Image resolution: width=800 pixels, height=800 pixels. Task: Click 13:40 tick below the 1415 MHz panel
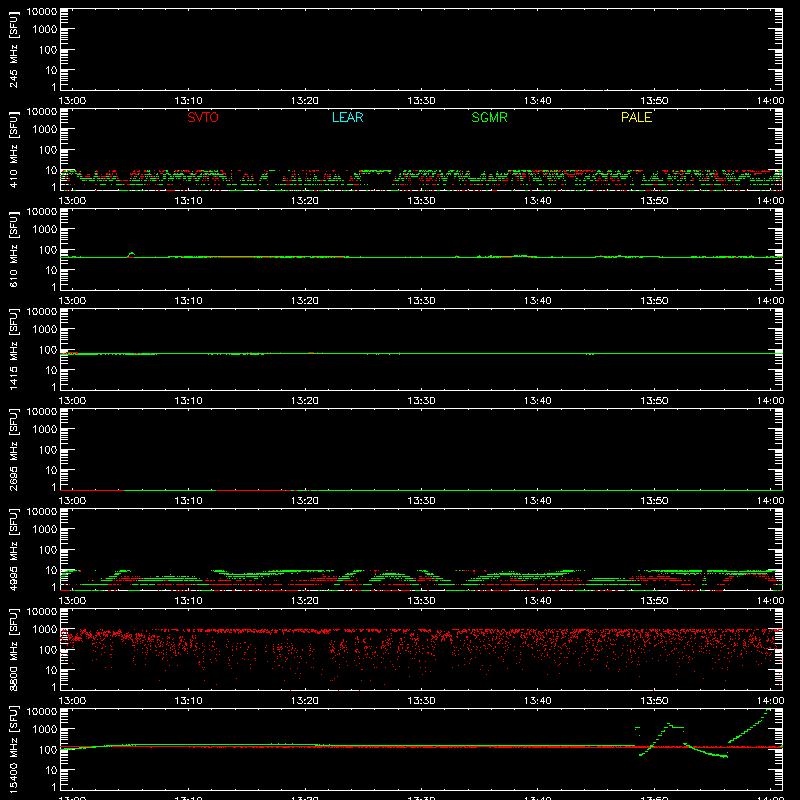(x=537, y=401)
